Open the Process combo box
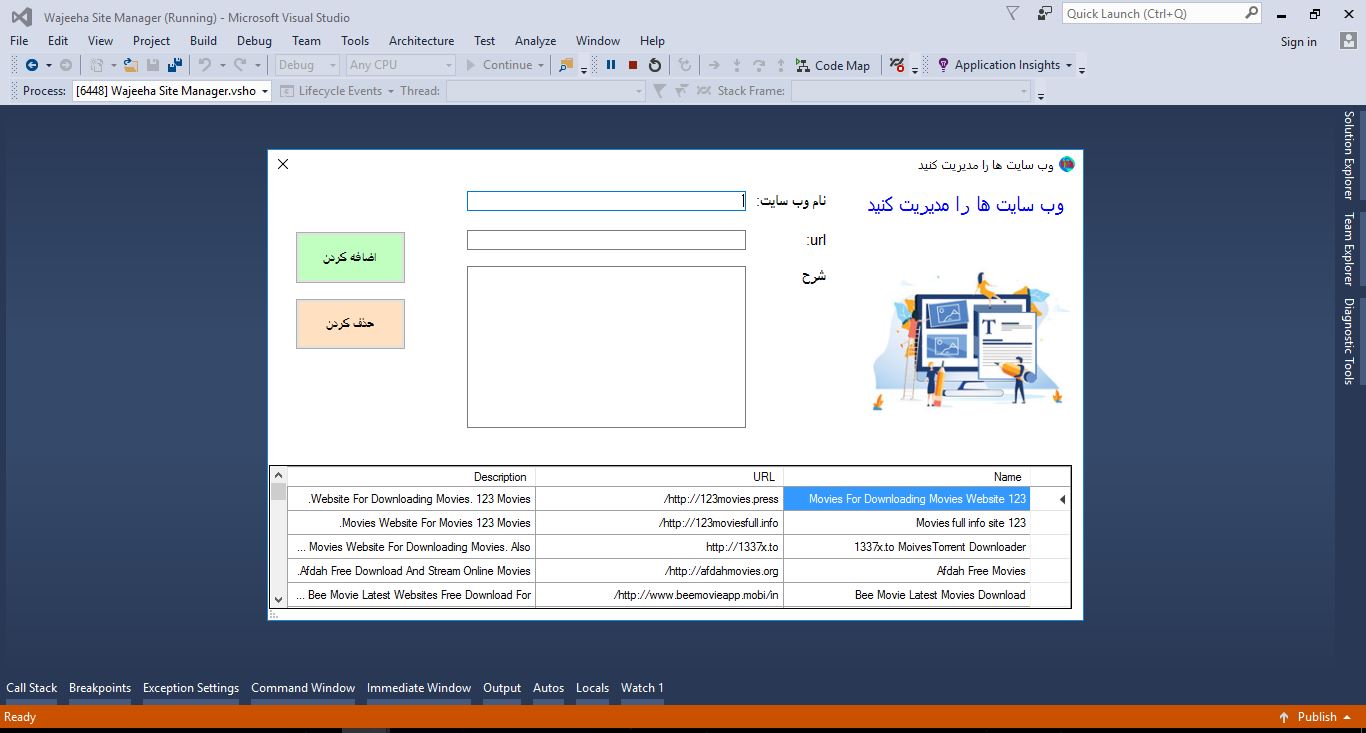 coord(172,91)
